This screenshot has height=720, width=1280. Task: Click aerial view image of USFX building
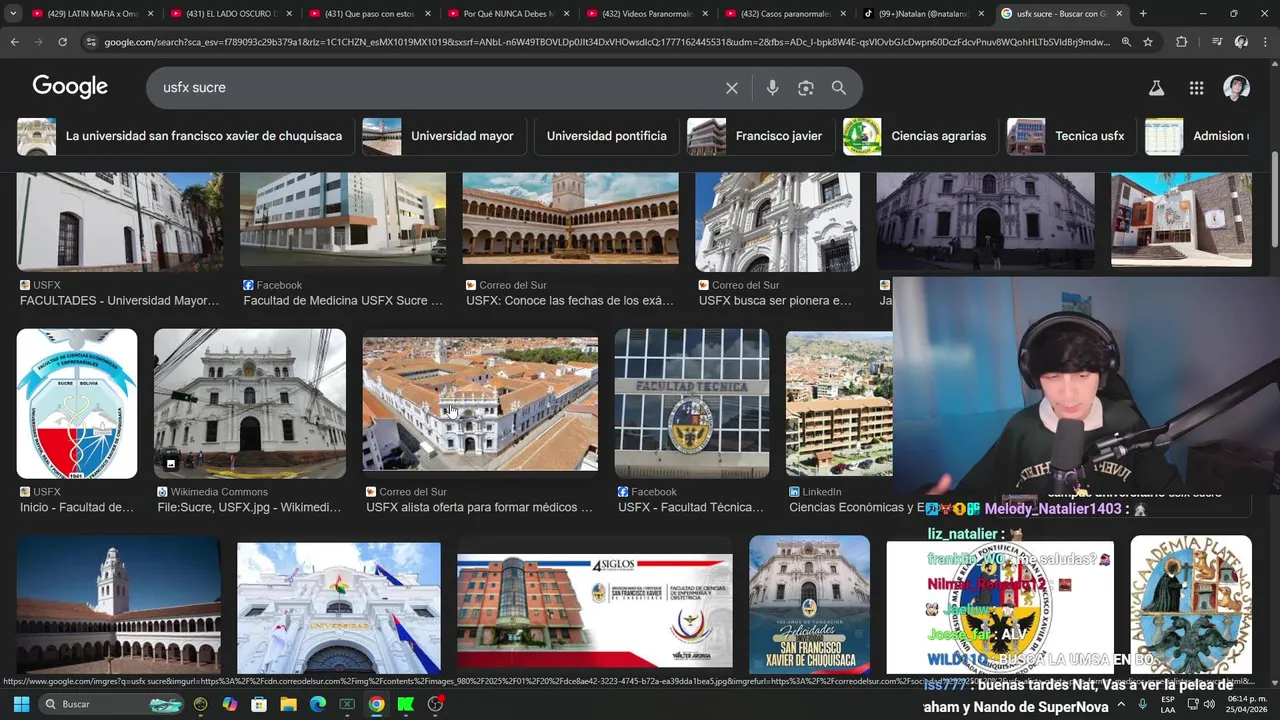(480, 404)
